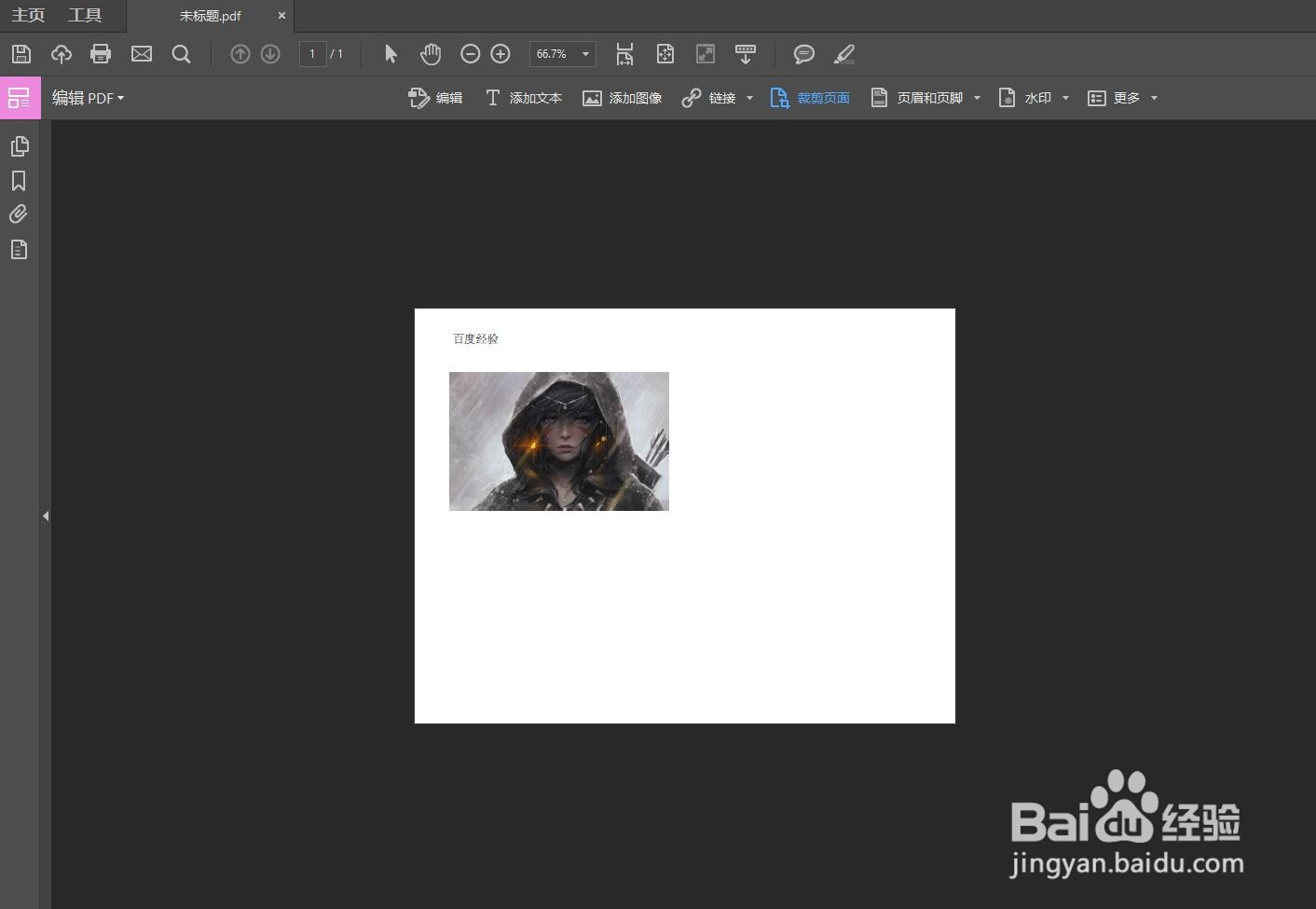Viewport: 1316px width, 909px height.
Task: Click the 66.7% zoom value field
Action: click(552, 54)
